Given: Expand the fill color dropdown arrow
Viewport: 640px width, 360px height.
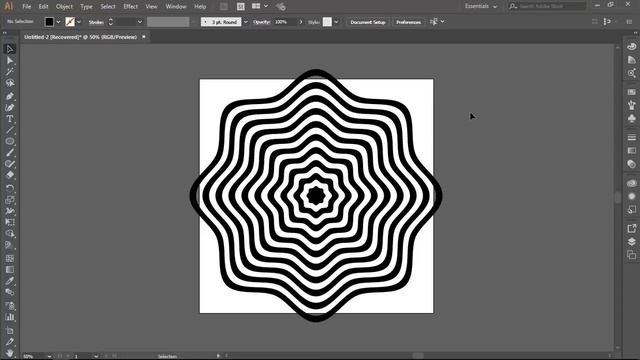Looking at the screenshot, I should pos(58,22).
